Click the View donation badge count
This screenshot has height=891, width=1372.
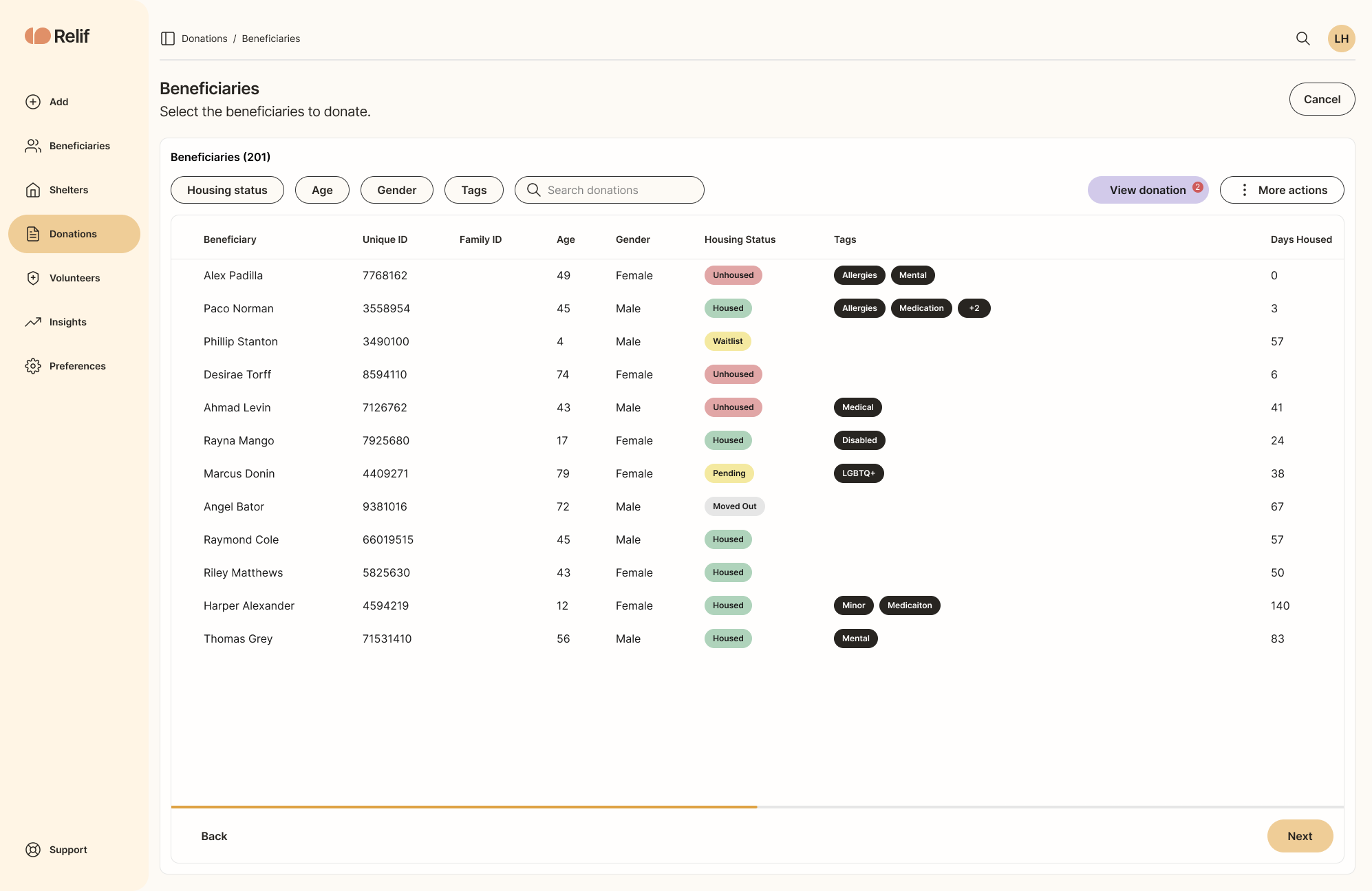click(1198, 187)
